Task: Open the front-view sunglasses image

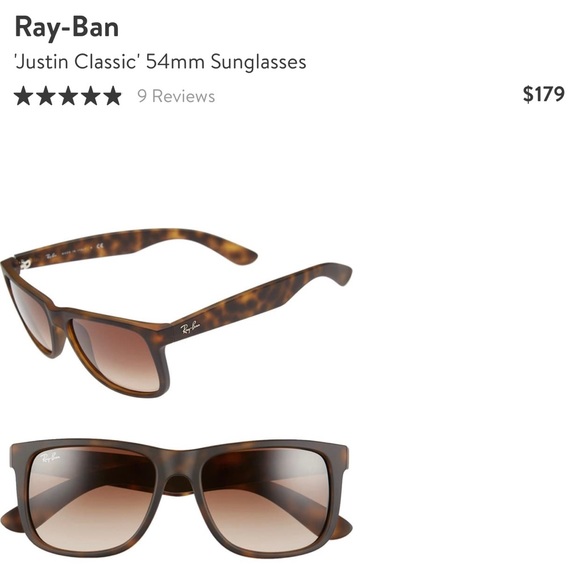Action: click(176, 498)
